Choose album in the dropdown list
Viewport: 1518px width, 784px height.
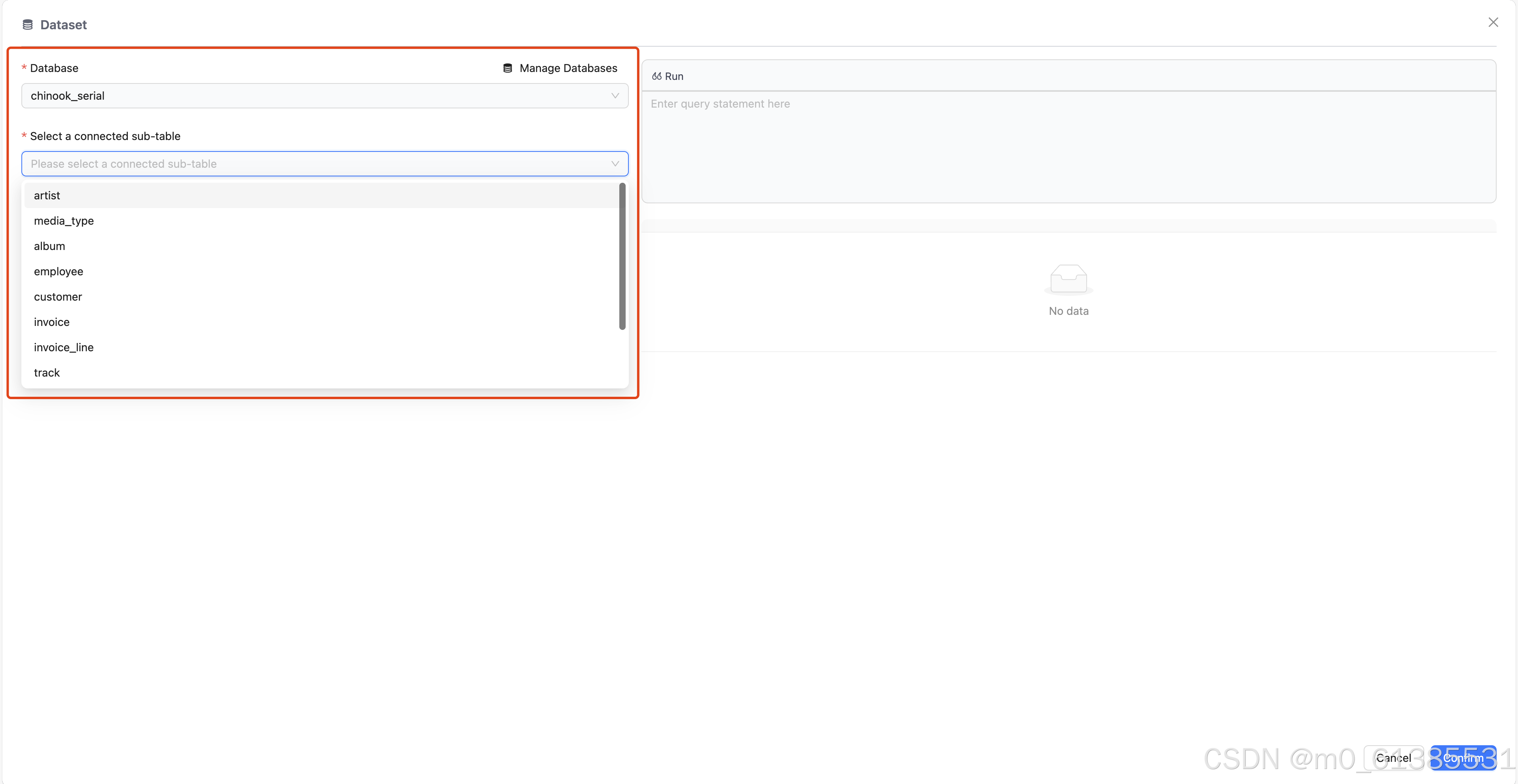(x=49, y=246)
